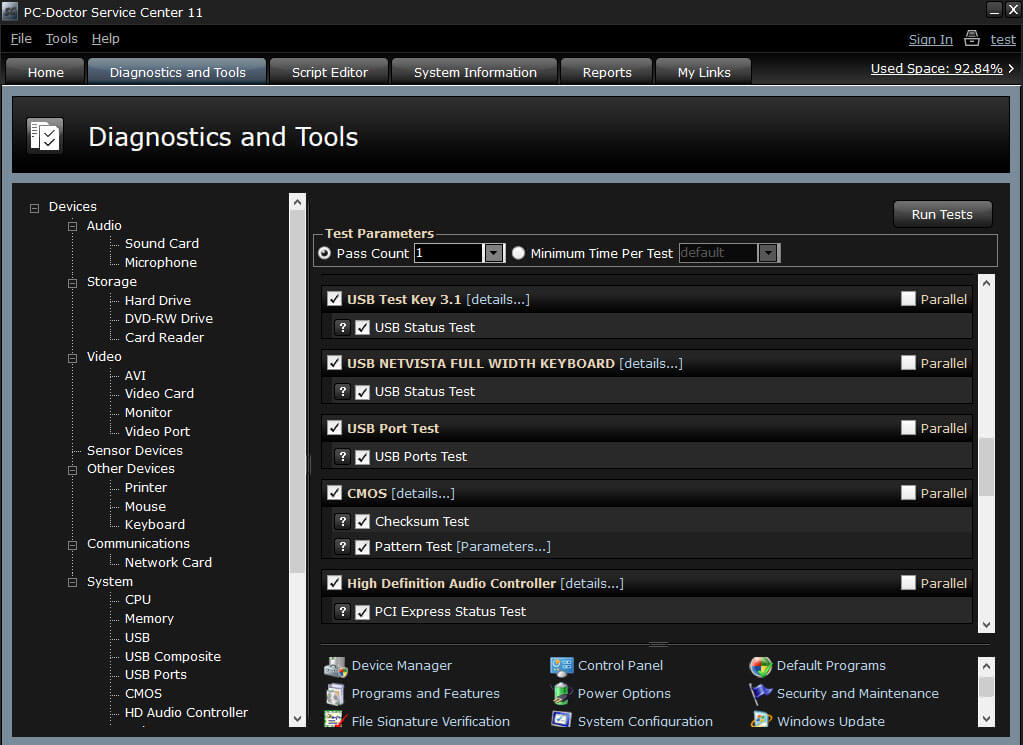Click the Run Tests button
1023x745 pixels.
point(942,214)
